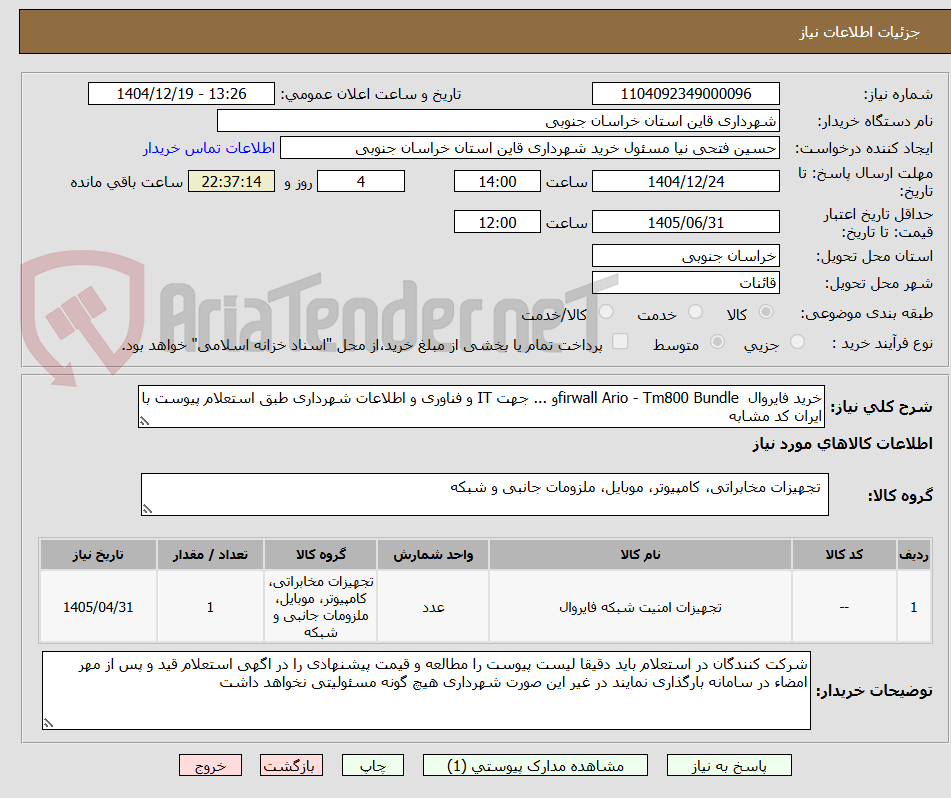Image resolution: width=951 pixels, height=798 pixels.
Task: Click the گروه کالا column header
Action: pyautogui.click(x=320, y=554)
